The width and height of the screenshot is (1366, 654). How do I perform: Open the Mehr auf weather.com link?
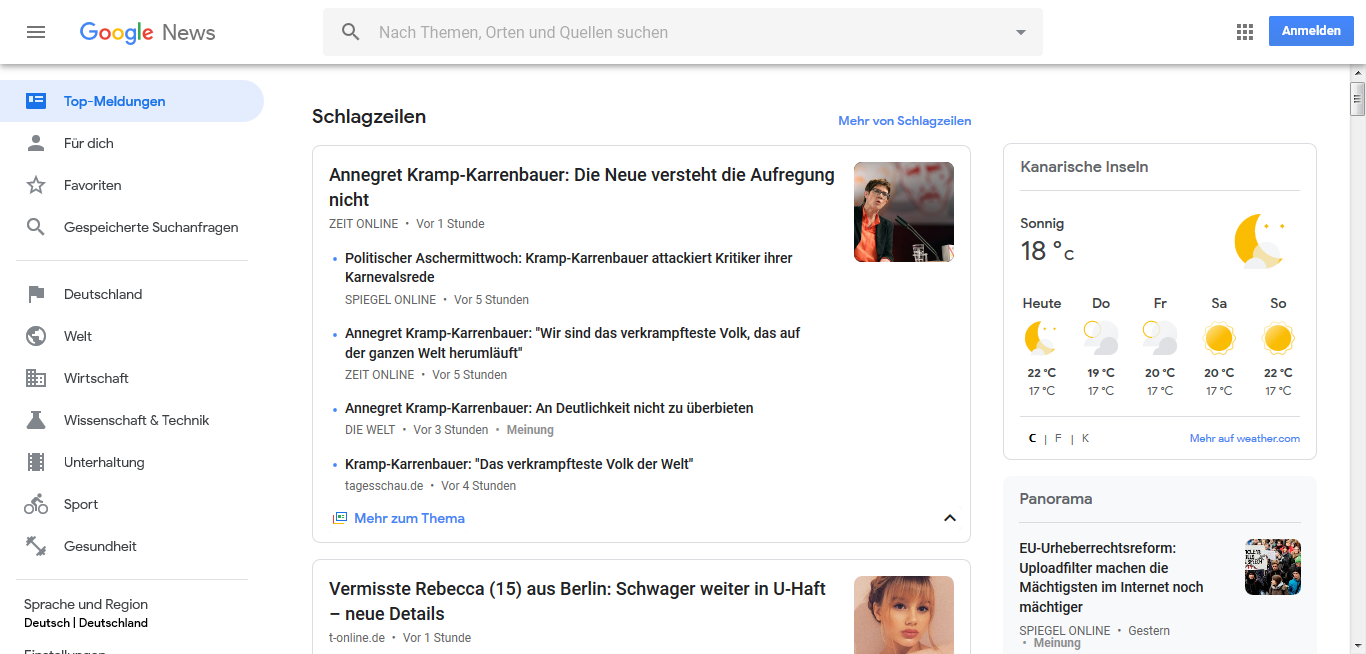(1245, 438)
